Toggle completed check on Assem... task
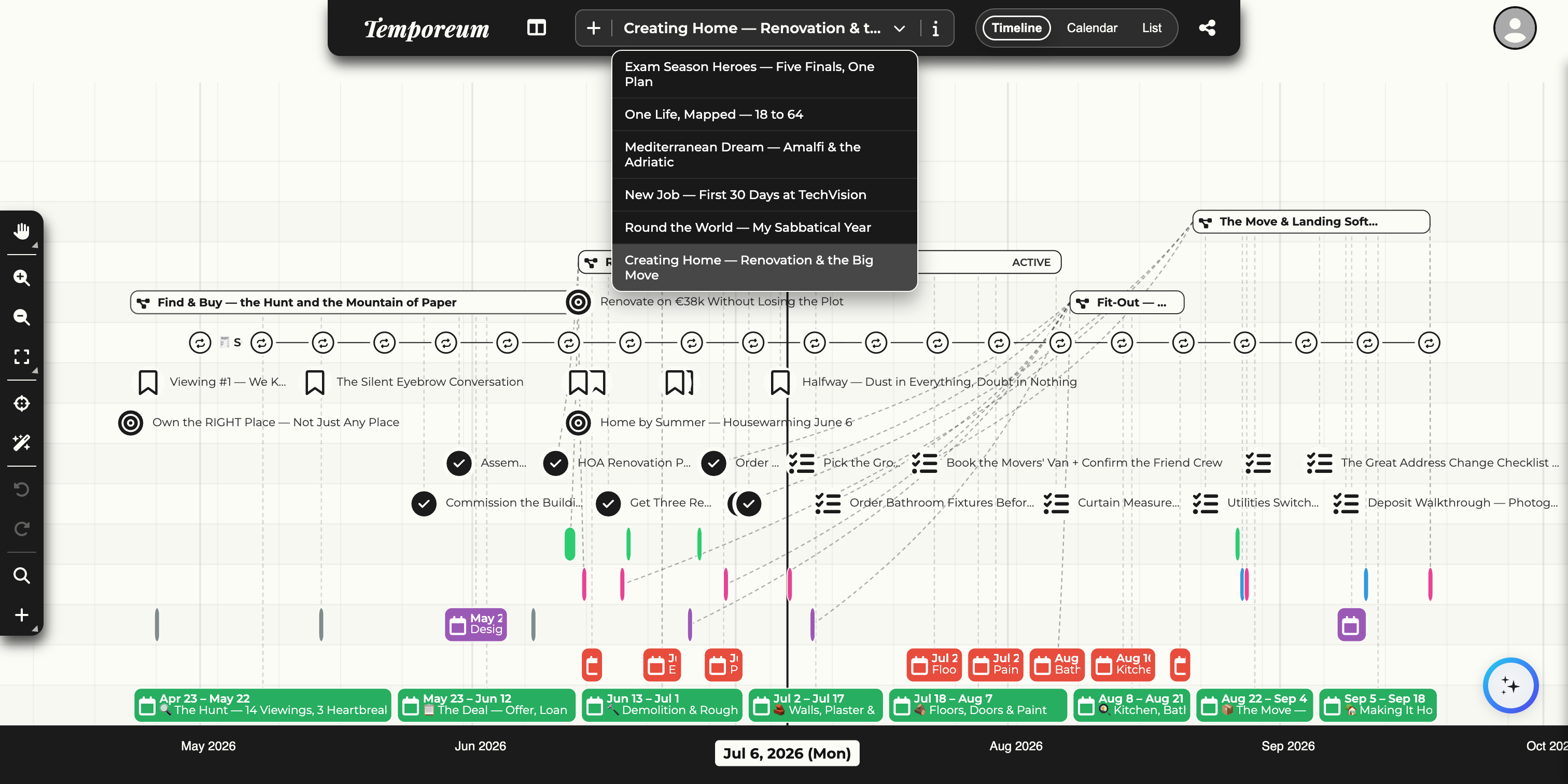 459,463
